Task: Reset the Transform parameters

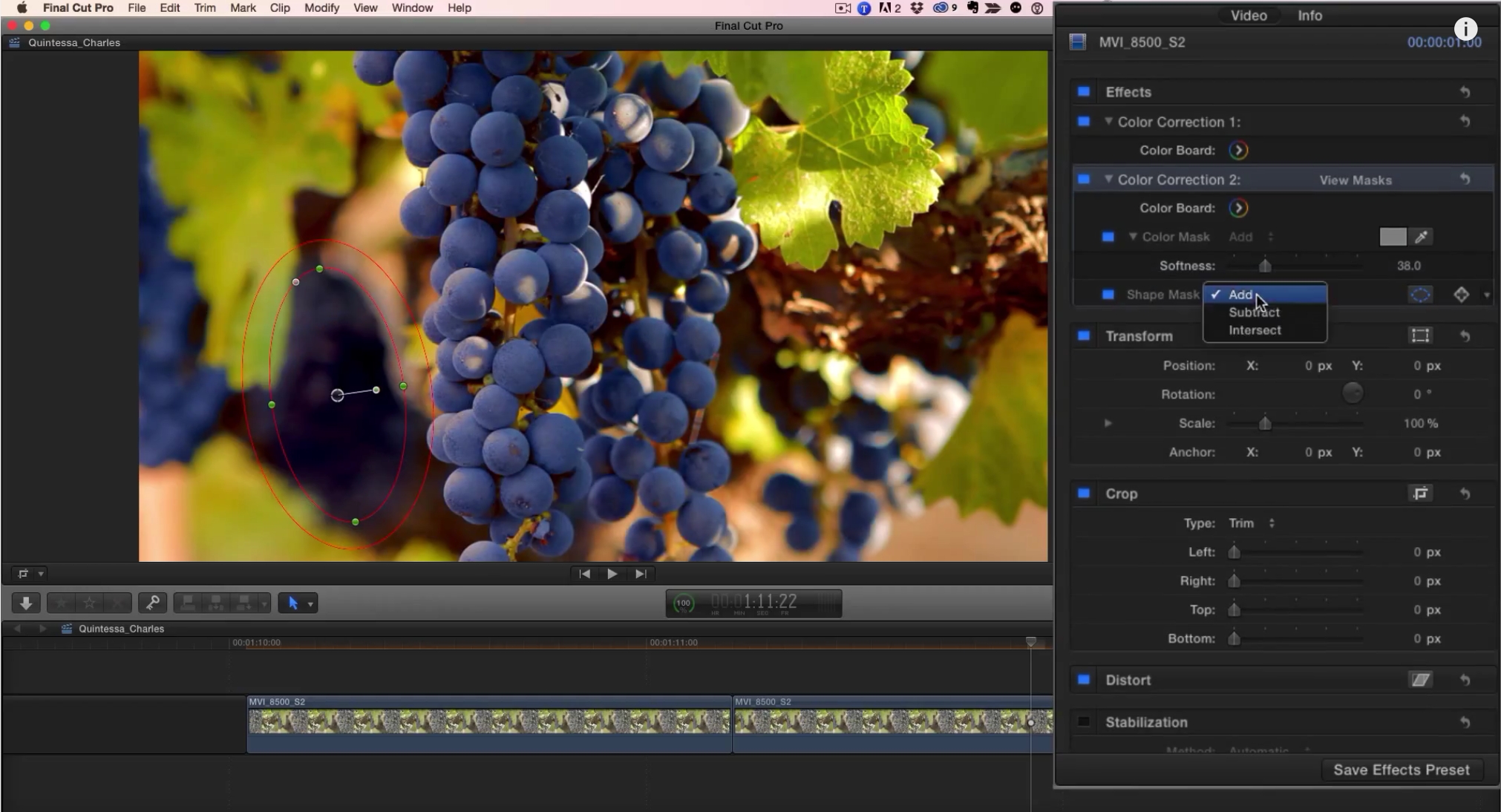Action: (x=1465, y=335)
